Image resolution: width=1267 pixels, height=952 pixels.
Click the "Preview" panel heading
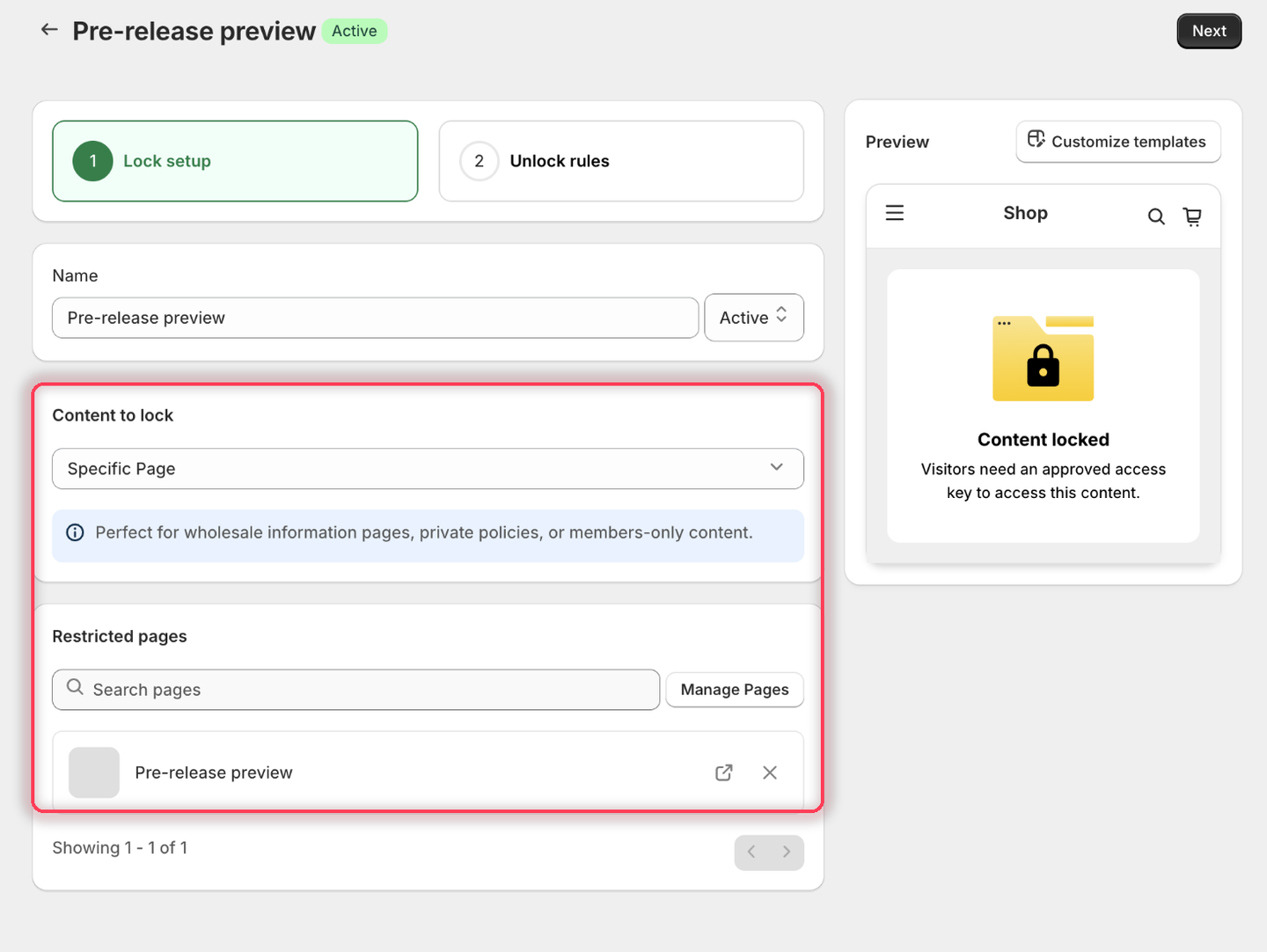(x=897, y=142)
